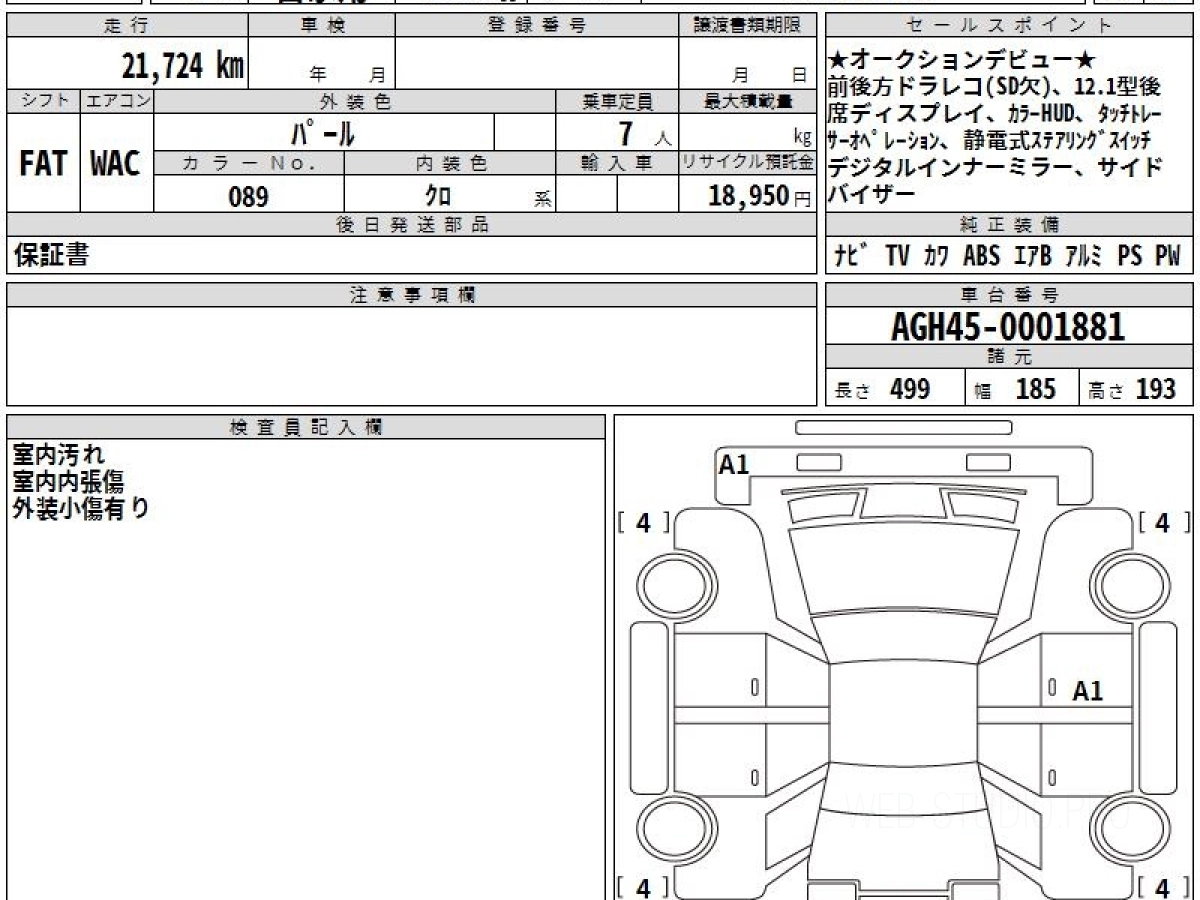This screenshot has height=900, width=1200.
Task: Click the アルミ equipment label
Action: [1084, 256]
